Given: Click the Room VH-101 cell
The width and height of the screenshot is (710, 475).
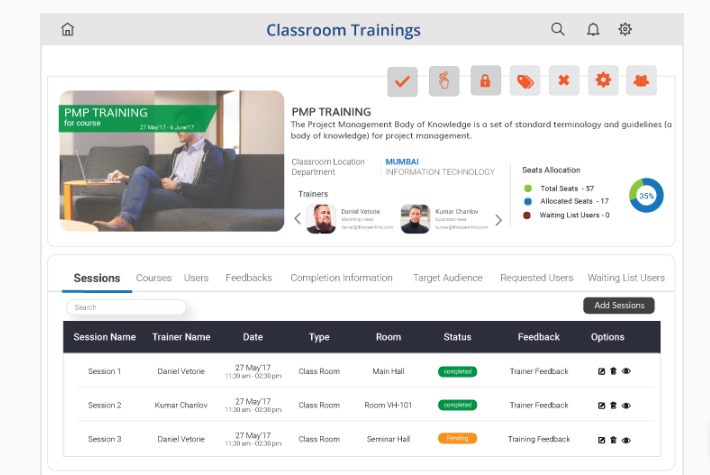Looking at the screenshot, I should pos(388,405).
